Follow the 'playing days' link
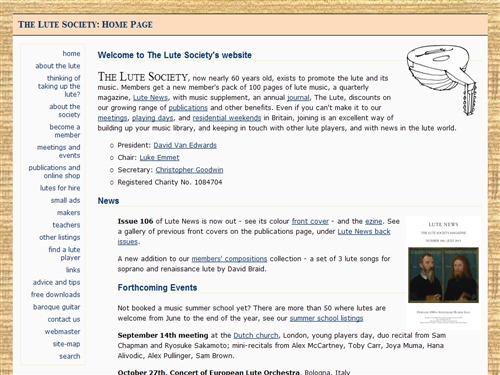The image size is (500, 375). (x=153, y=118)
